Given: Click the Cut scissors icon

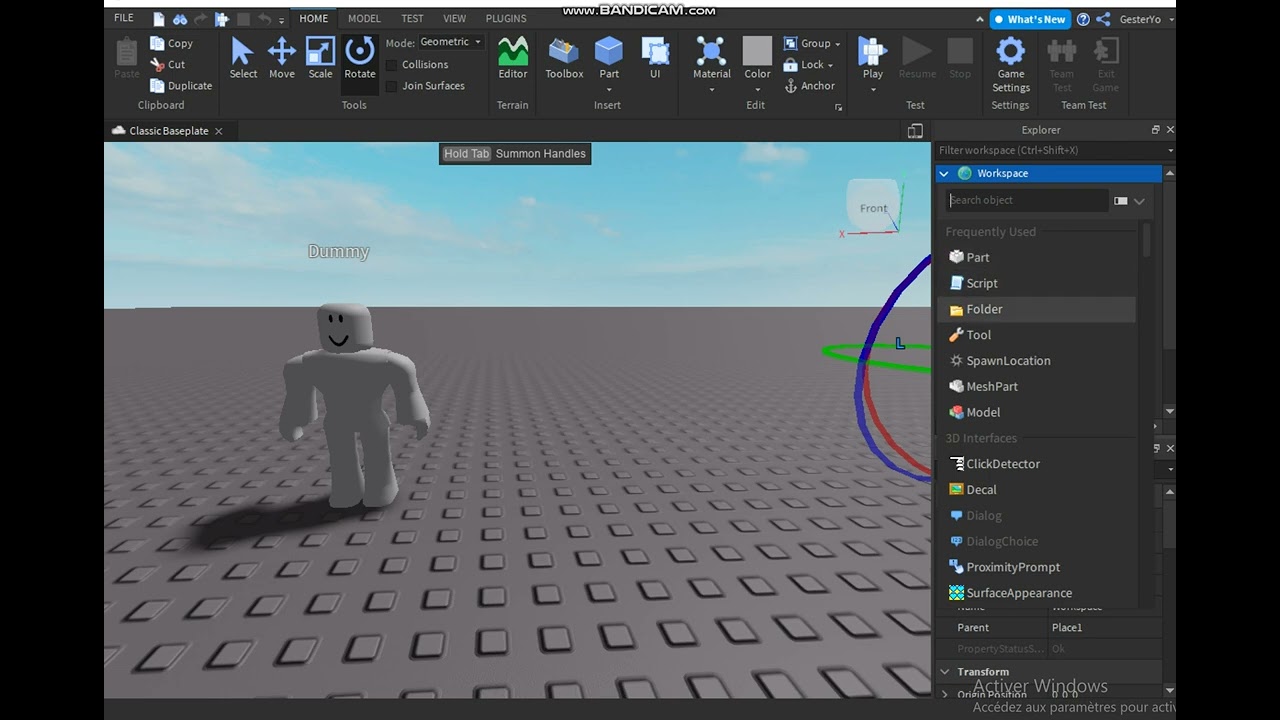Looking at the screenshot, I should coord(157,64).
